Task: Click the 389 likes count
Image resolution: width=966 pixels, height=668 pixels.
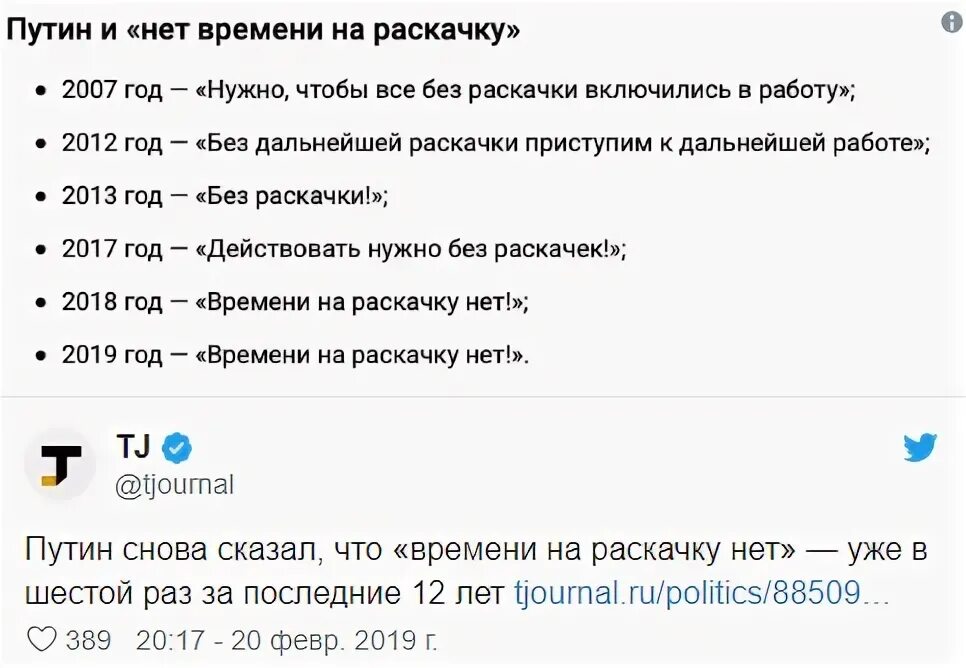Action: click(x=88, y=640)
